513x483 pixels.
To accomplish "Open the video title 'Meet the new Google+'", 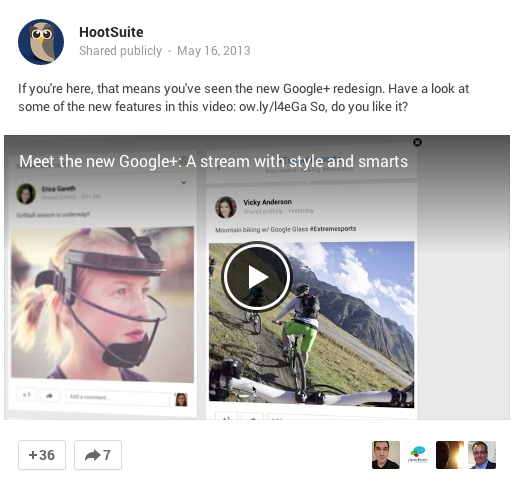I will pos(214,161).
